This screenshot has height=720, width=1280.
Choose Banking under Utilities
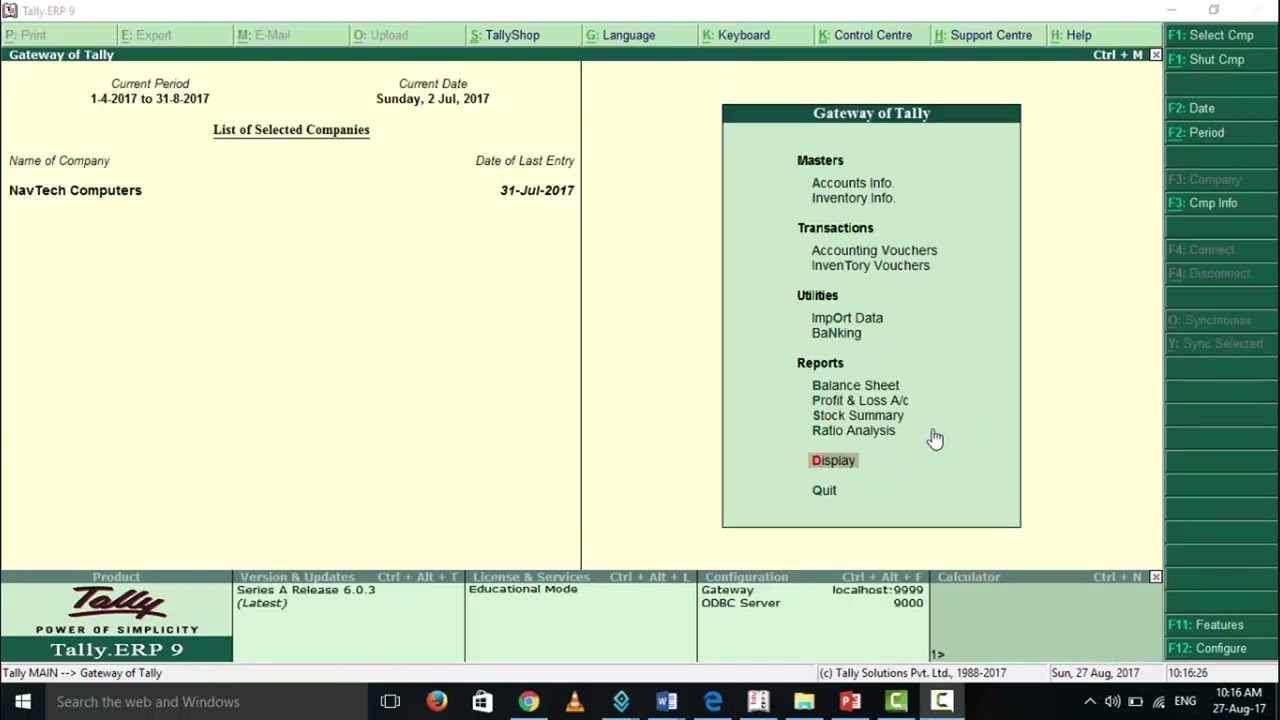pyautogui.click(x=836, y=333)
